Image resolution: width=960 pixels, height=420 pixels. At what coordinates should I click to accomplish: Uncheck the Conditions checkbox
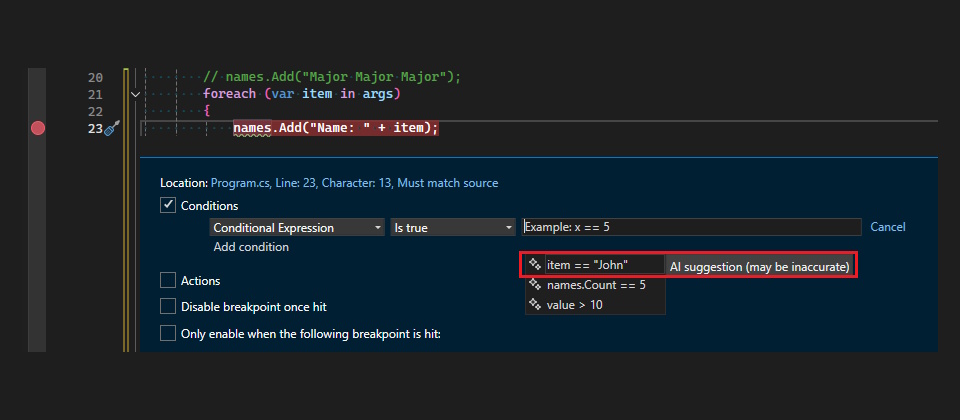tap(168, 205)
